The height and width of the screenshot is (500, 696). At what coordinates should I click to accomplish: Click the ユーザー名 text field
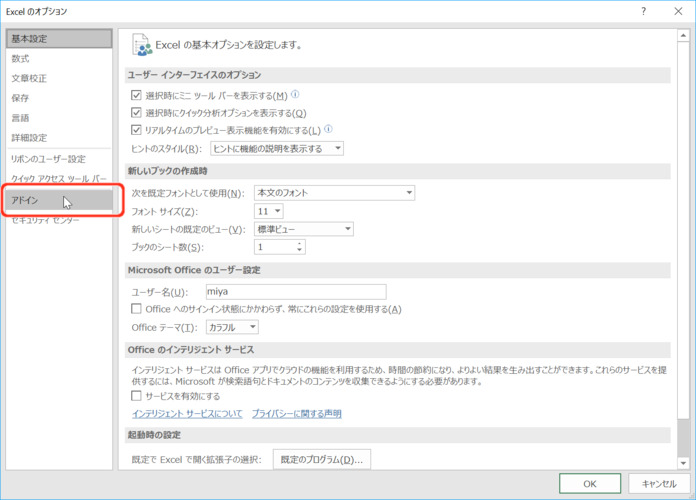click(296, 292)
